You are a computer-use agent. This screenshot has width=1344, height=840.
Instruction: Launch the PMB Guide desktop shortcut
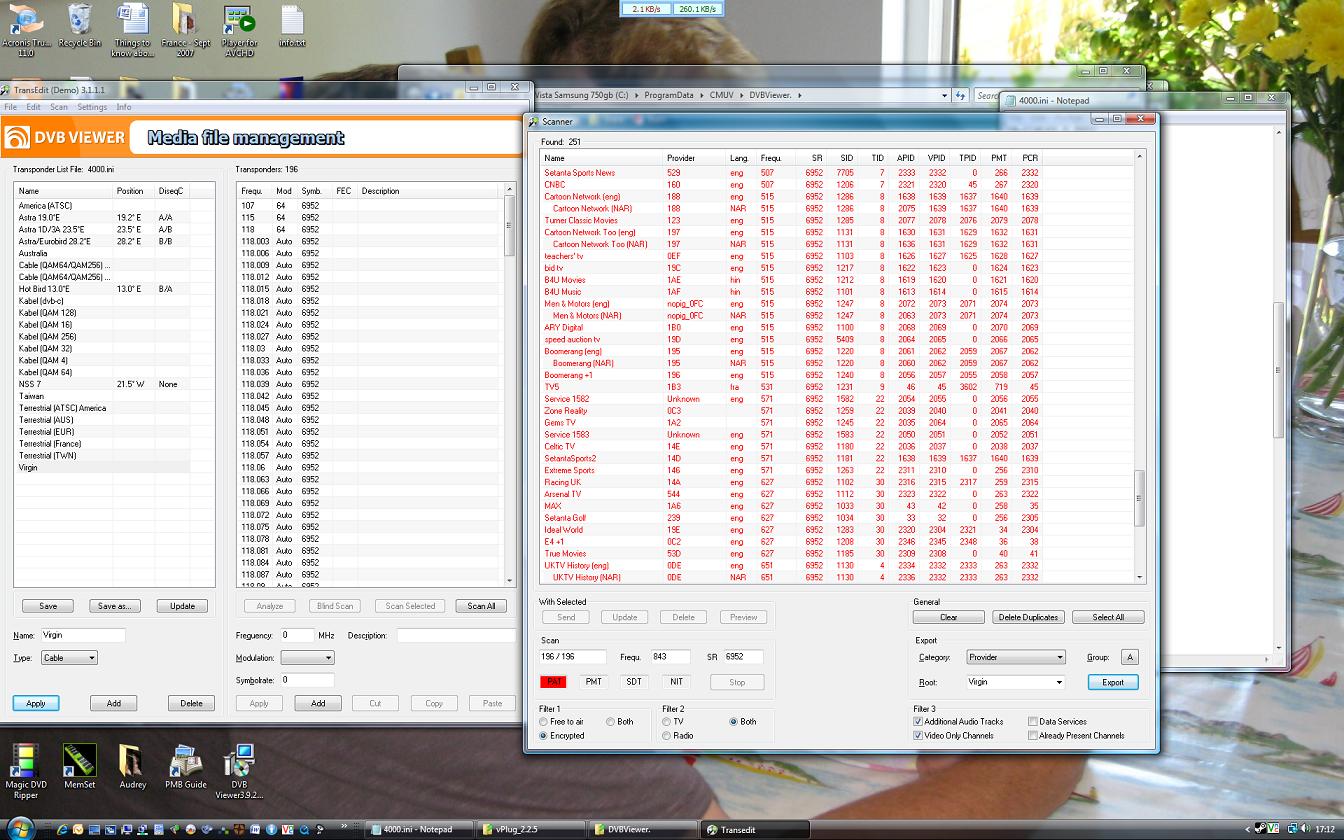pos(185,767)
